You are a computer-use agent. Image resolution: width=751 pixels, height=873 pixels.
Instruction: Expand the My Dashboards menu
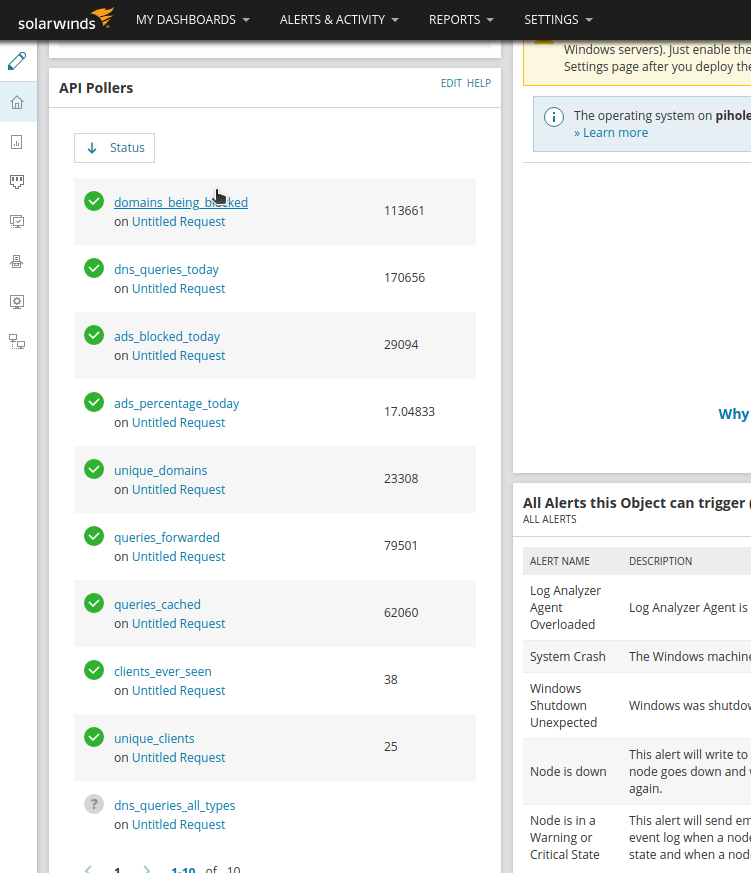pyautogui.click(x=193, y=19)
